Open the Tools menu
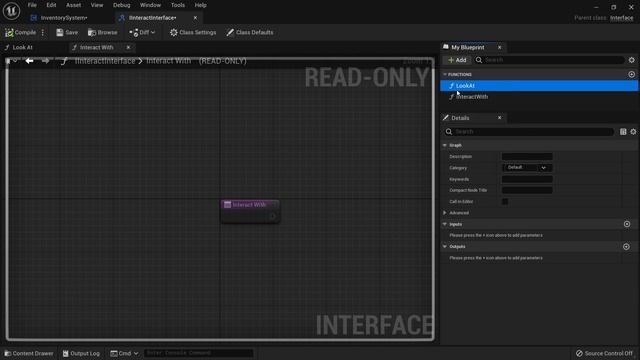 178,5
